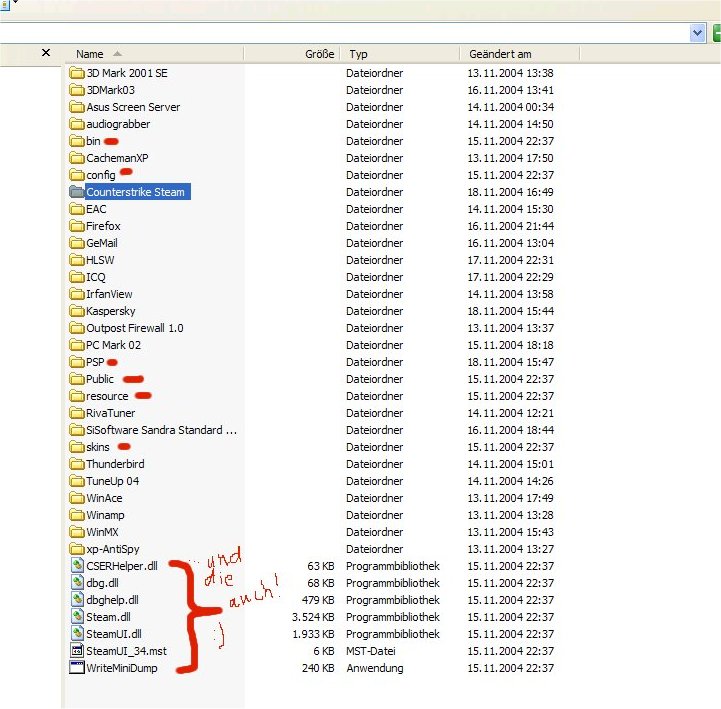Click the WriteMiniDump application icon
The width and height of the screenshot is (721, 709).
pos(77,668)
